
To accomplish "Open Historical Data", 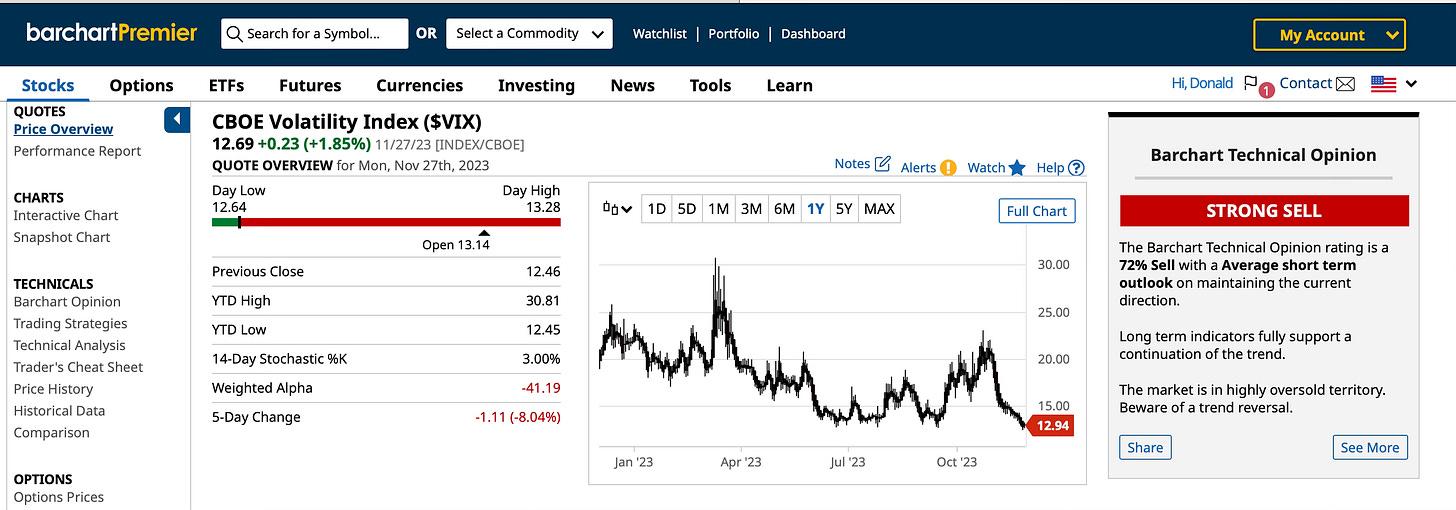I will coord(59,411).
